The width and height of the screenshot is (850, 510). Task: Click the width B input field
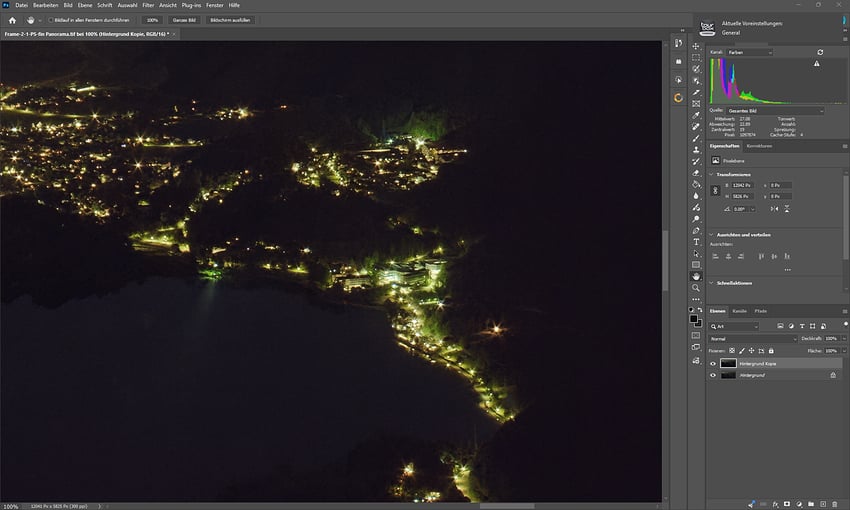click(x=744, y=185)
